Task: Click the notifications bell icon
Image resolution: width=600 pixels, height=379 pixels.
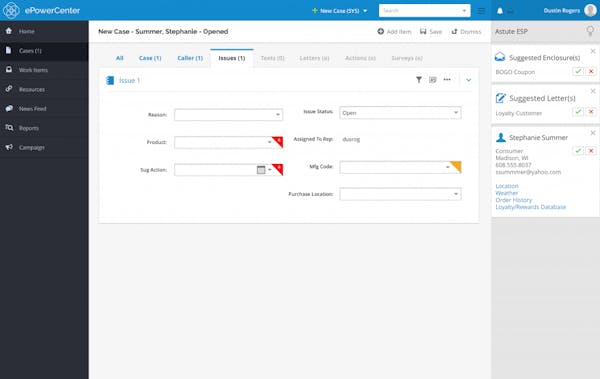Action: pos(500,11)
